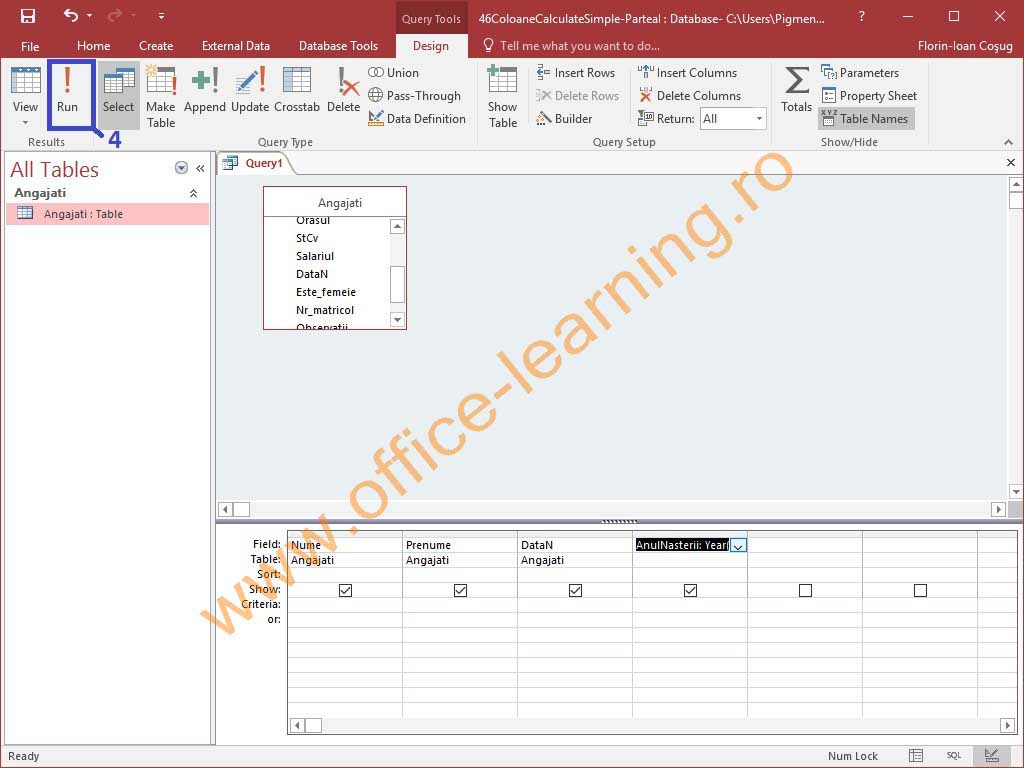Click Insert Rows in Query Setup
Screen dimensions: 1024x768
575,72
